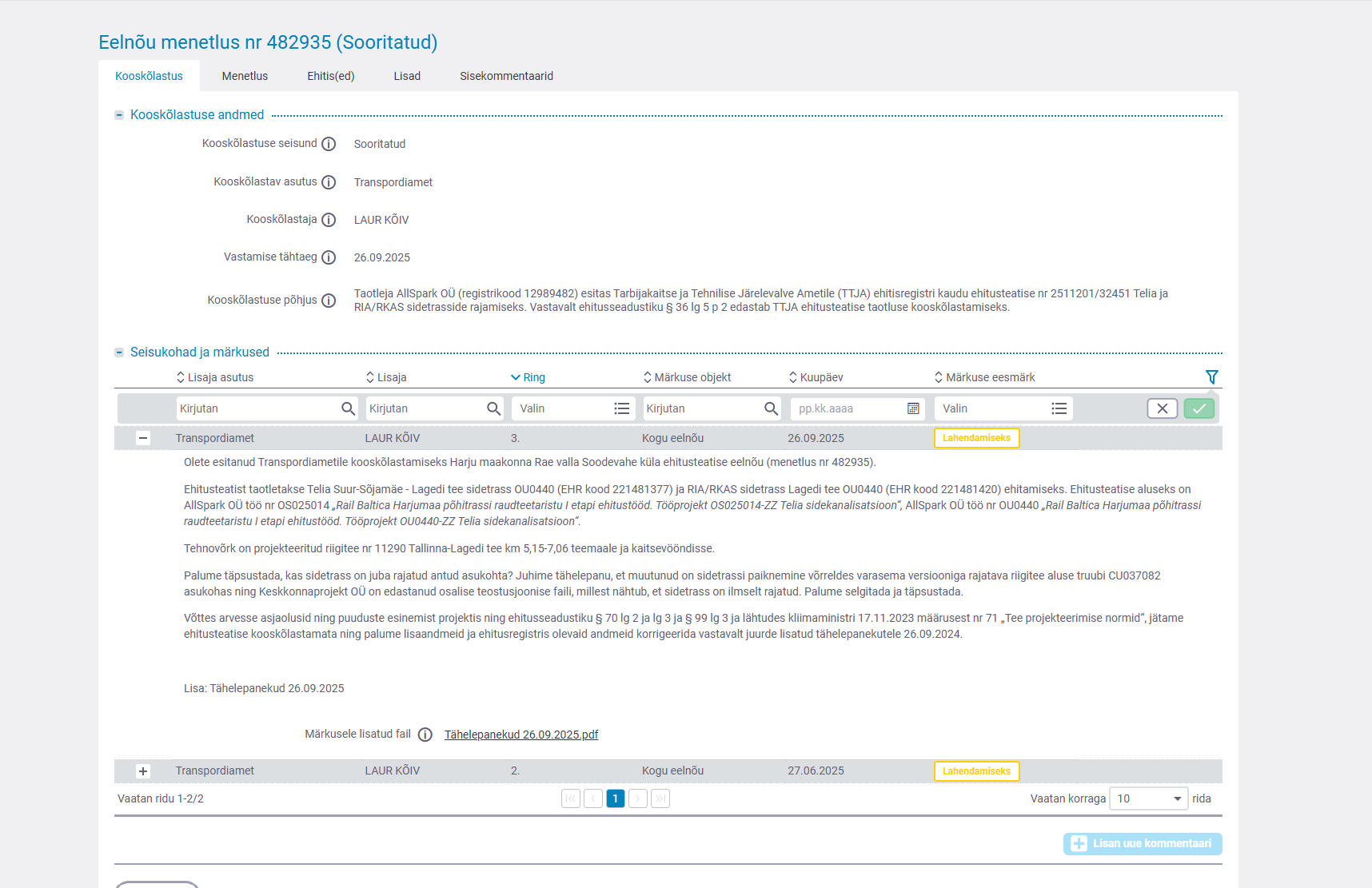Screen dimensions: 1372x888
Task: Clear filters with the X button
Action: (x=1162, y=408)
